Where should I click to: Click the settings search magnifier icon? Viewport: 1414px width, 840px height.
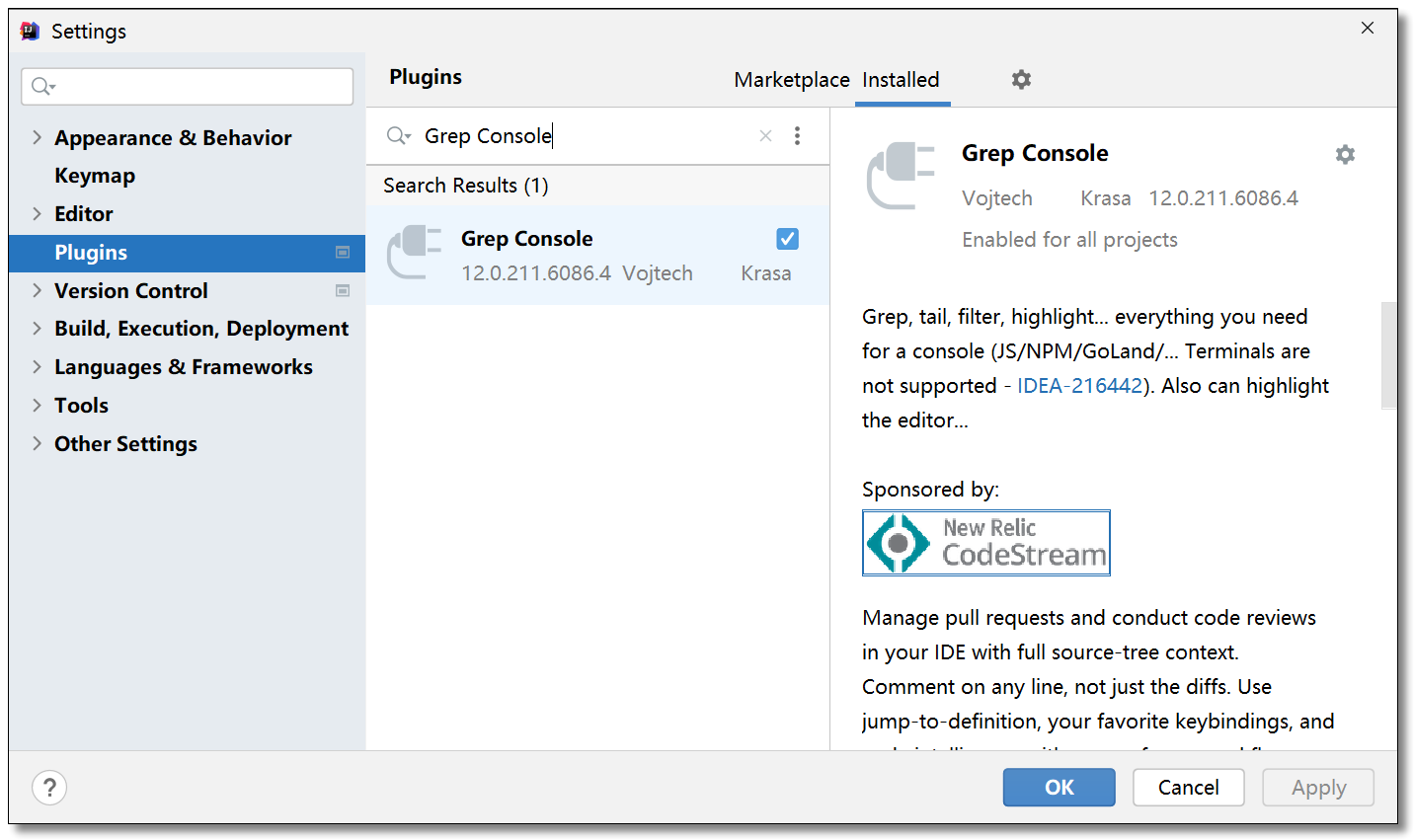click(42, 87)
